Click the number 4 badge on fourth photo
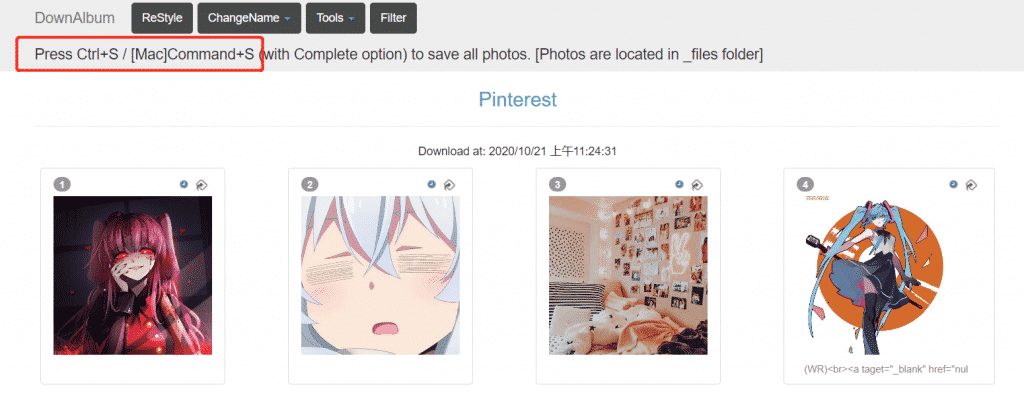1024x395 pixels. click(x=805, y=185)
